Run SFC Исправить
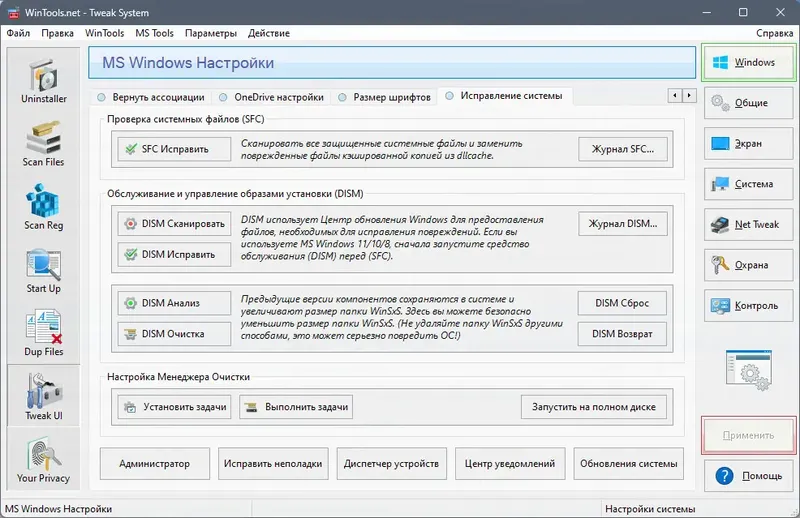The width and height of the screenshot is (800, 518). tap(174, 149)
